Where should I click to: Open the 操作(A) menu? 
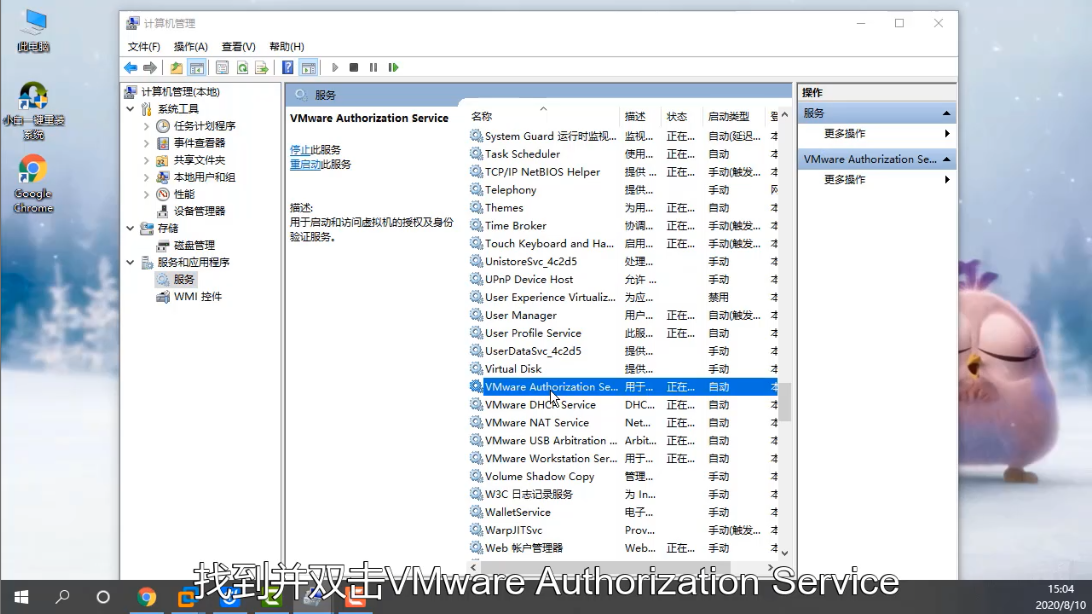coord(190,47)
